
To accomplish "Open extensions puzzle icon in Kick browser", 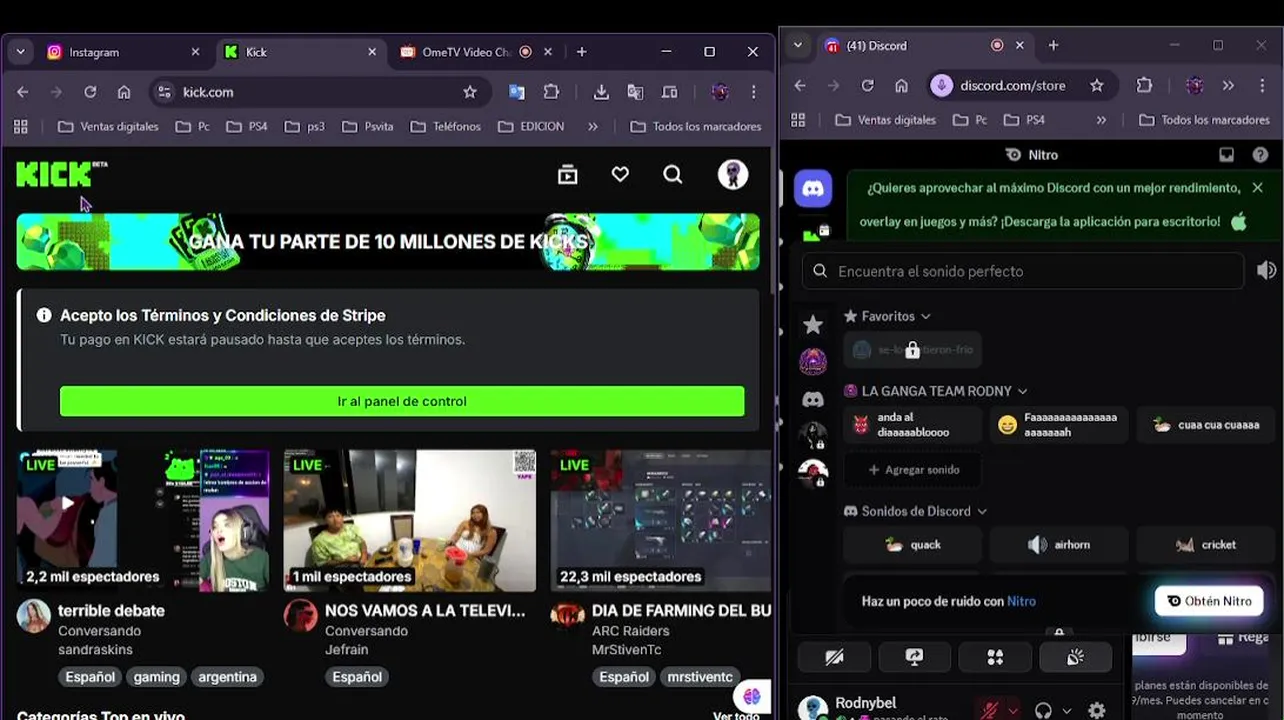I will pyautogui.click(x=551, y=92).
